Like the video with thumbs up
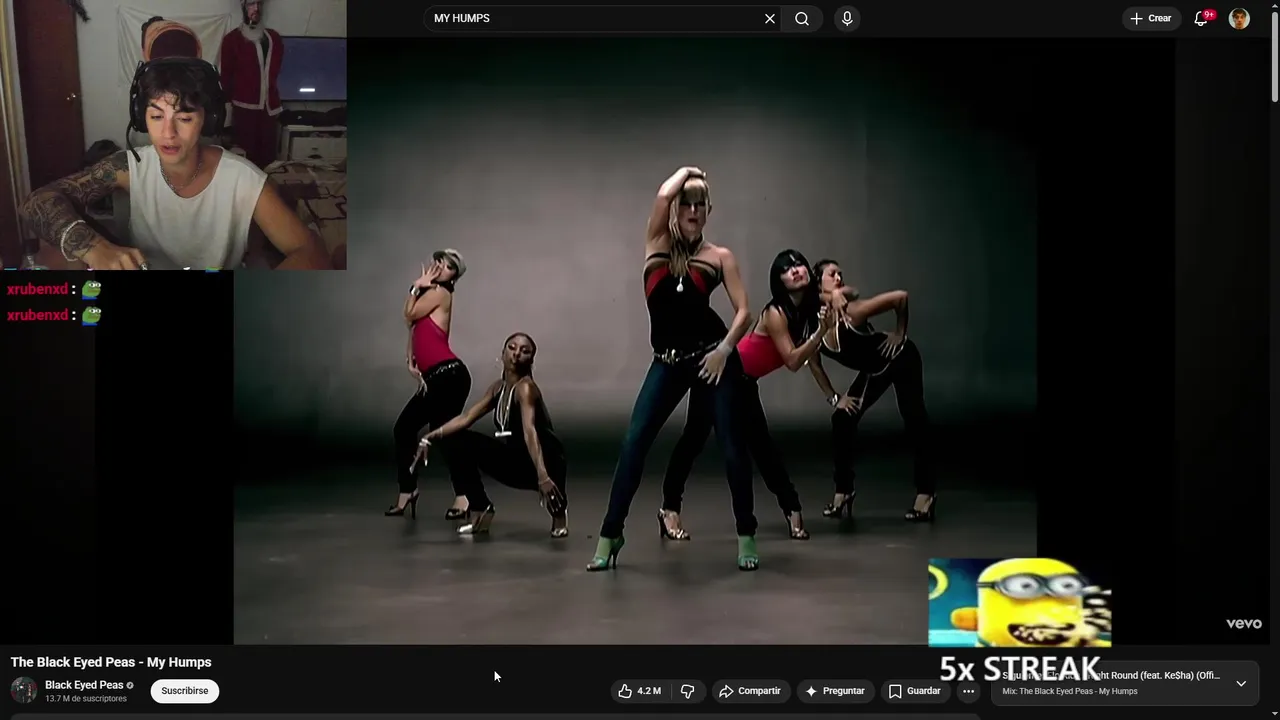Image resolution: width=1280 pixels, height=720 pixels. click(x=638, y=691)
